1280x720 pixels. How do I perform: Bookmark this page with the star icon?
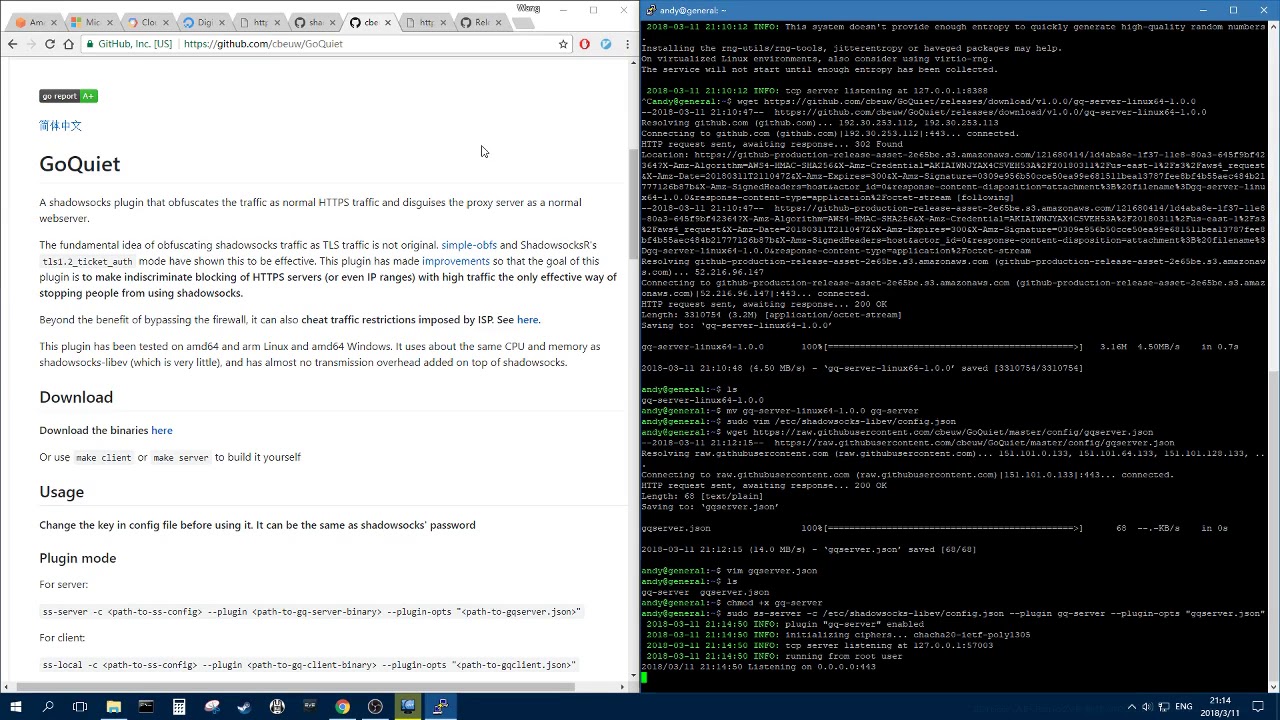563,44
